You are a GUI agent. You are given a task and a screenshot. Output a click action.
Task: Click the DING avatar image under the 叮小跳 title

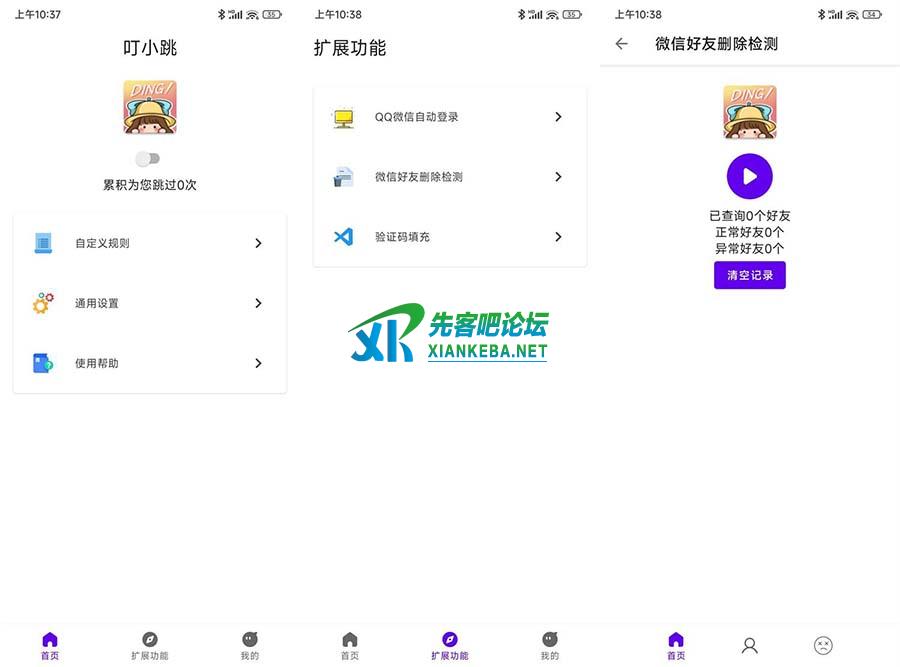[x=150, y=107]
